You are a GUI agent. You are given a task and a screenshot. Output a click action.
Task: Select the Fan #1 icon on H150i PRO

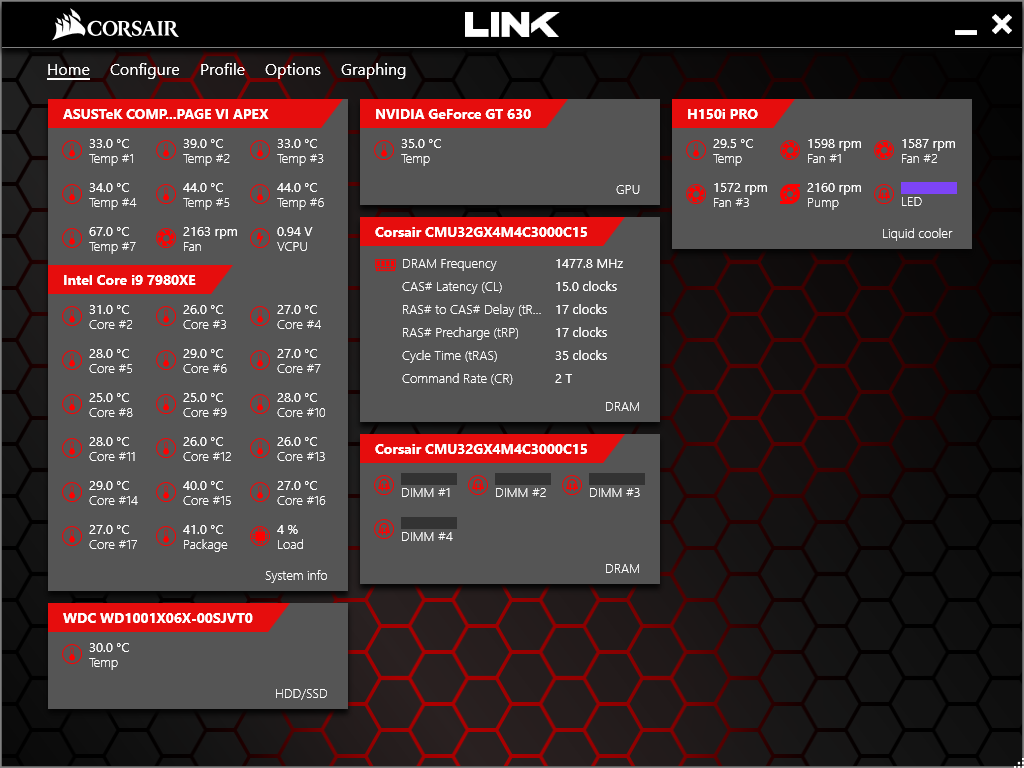(790, 151)
